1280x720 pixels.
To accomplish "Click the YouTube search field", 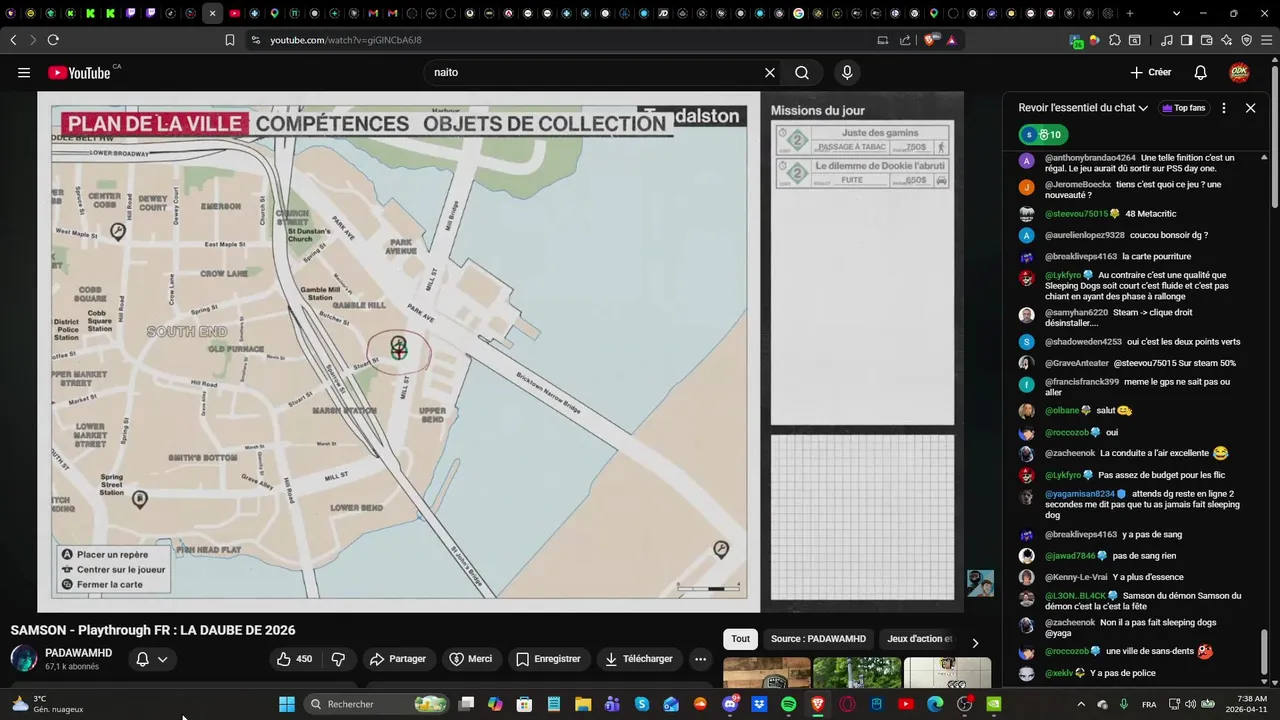I will tap(595, 73).
